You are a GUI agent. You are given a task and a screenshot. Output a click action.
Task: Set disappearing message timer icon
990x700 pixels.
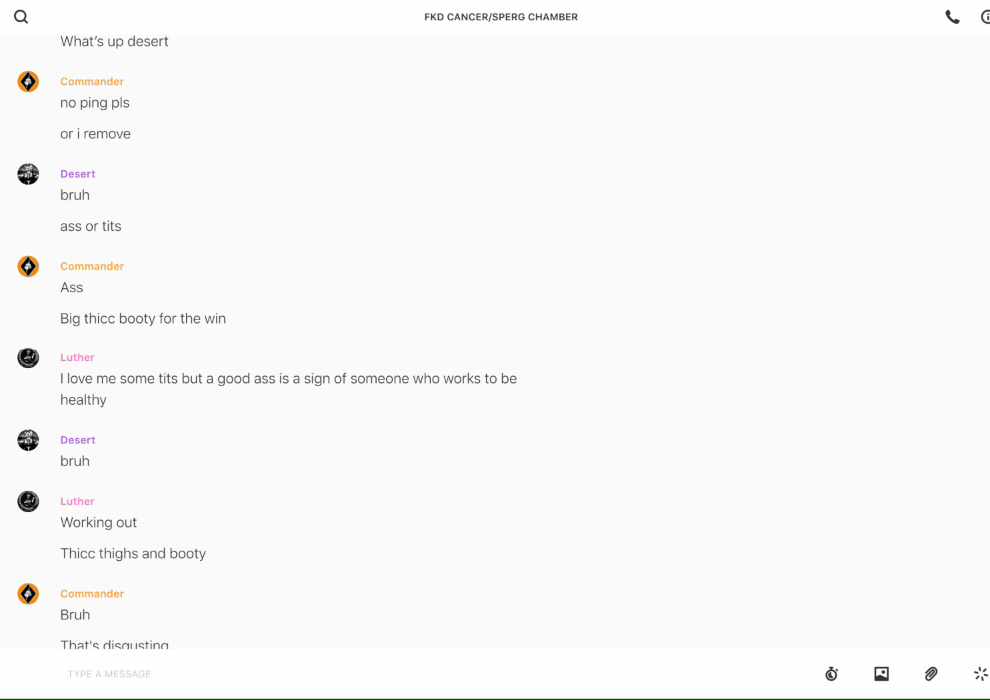click(832, 674)
